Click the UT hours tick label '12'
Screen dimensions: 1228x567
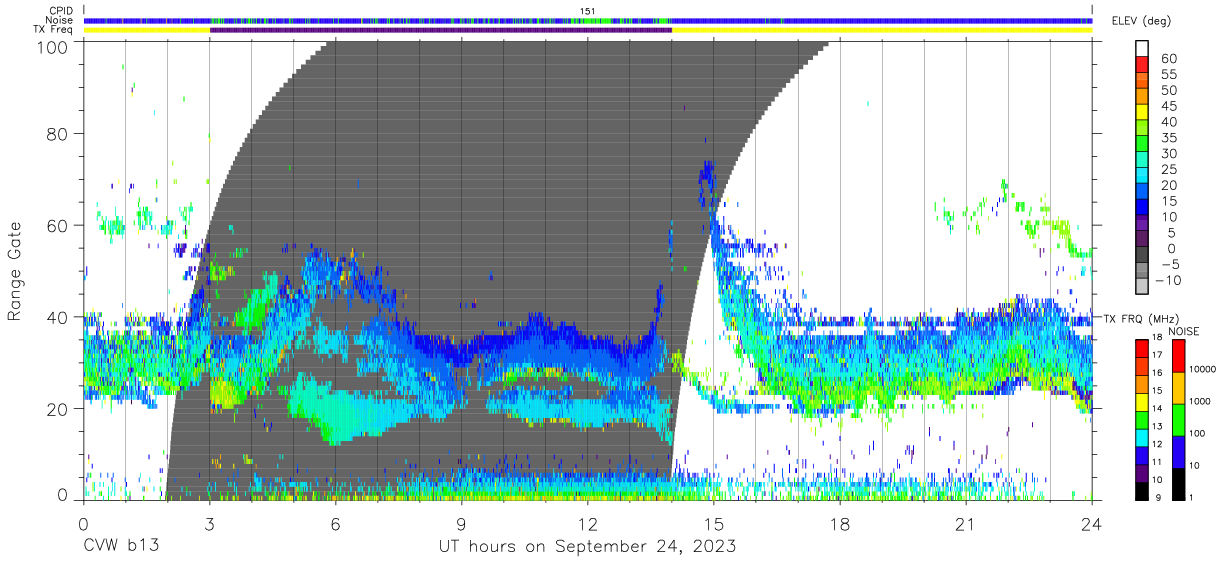[588, 524]
